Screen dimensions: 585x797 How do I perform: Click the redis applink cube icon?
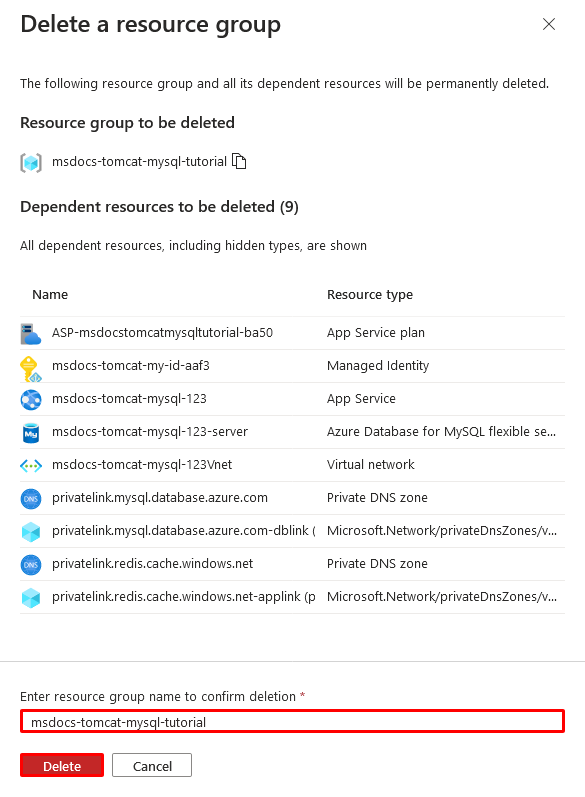[30, 598]
